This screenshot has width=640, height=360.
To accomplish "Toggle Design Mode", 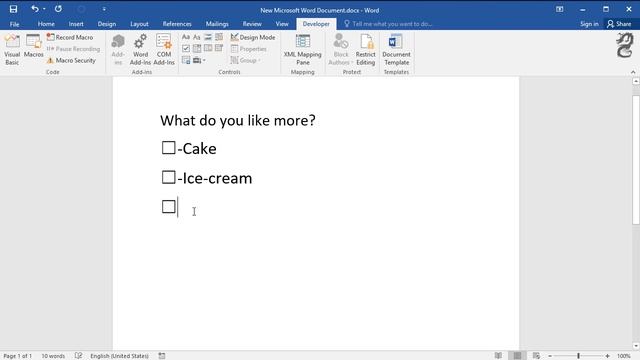I will [x=253, y=37].
